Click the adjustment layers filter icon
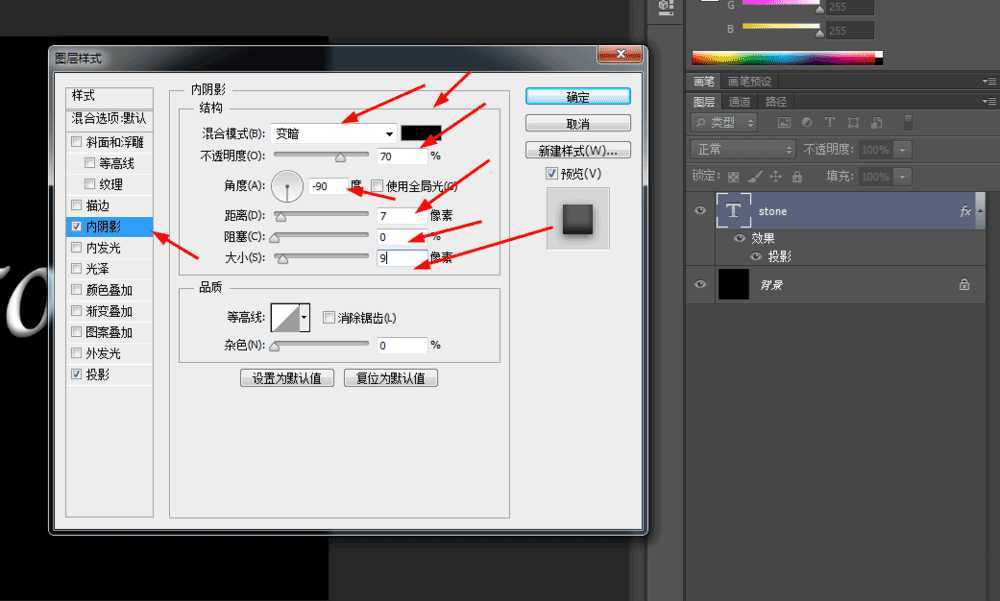This screenshot has height=601, width=1000. tap(807, 123)
